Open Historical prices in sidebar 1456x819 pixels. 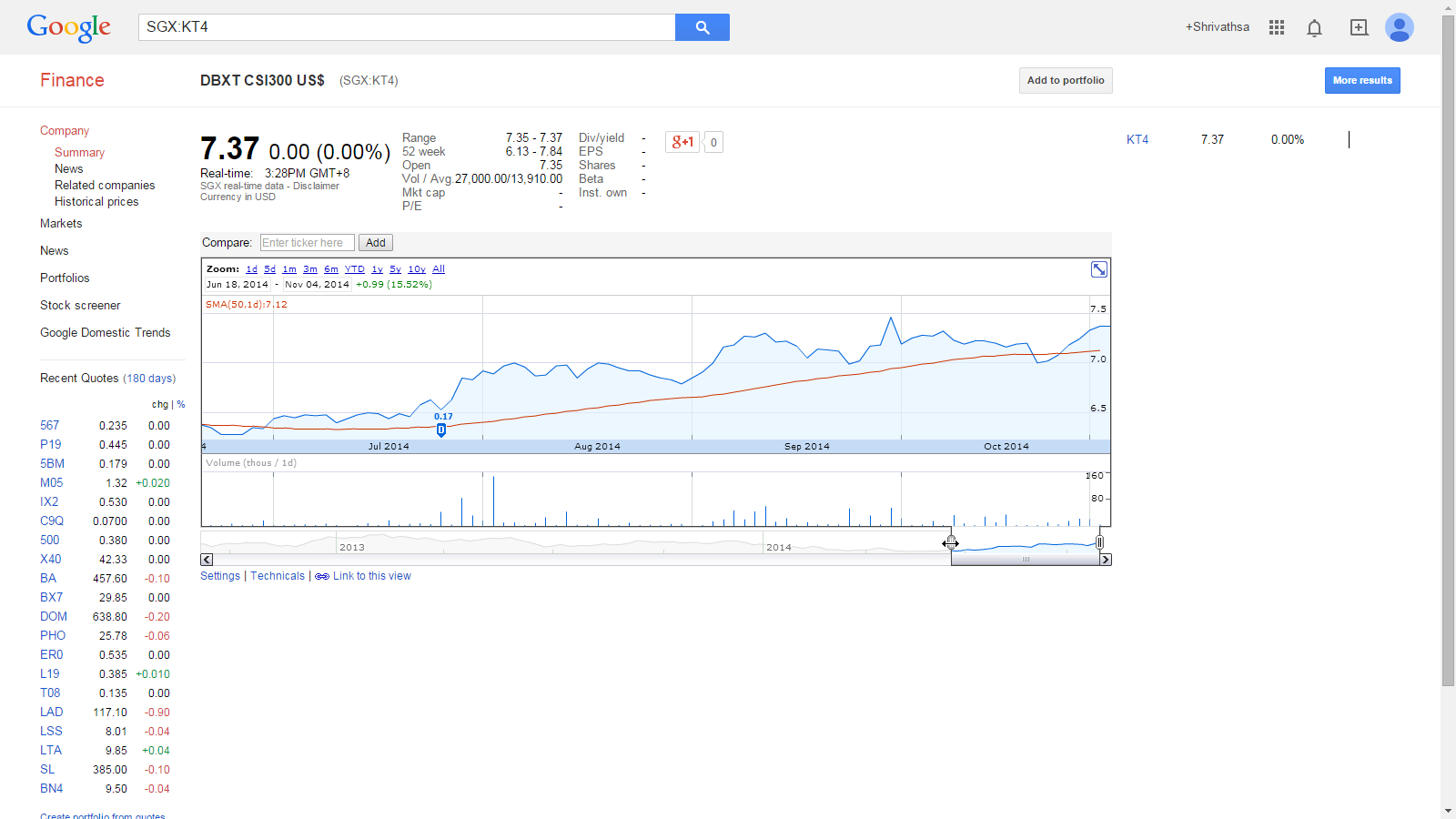(96, 202)
